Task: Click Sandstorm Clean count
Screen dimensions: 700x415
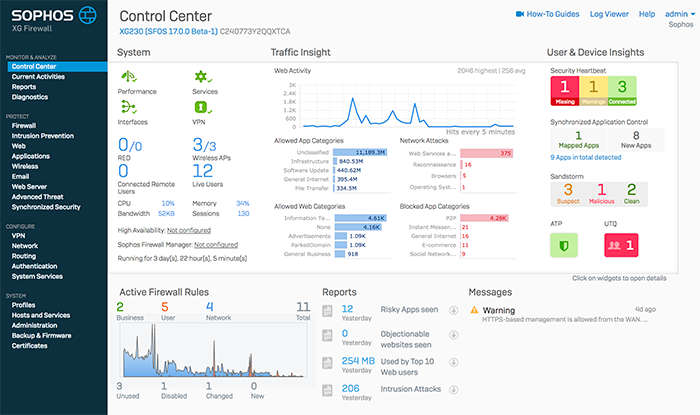Action: point(631,194)
